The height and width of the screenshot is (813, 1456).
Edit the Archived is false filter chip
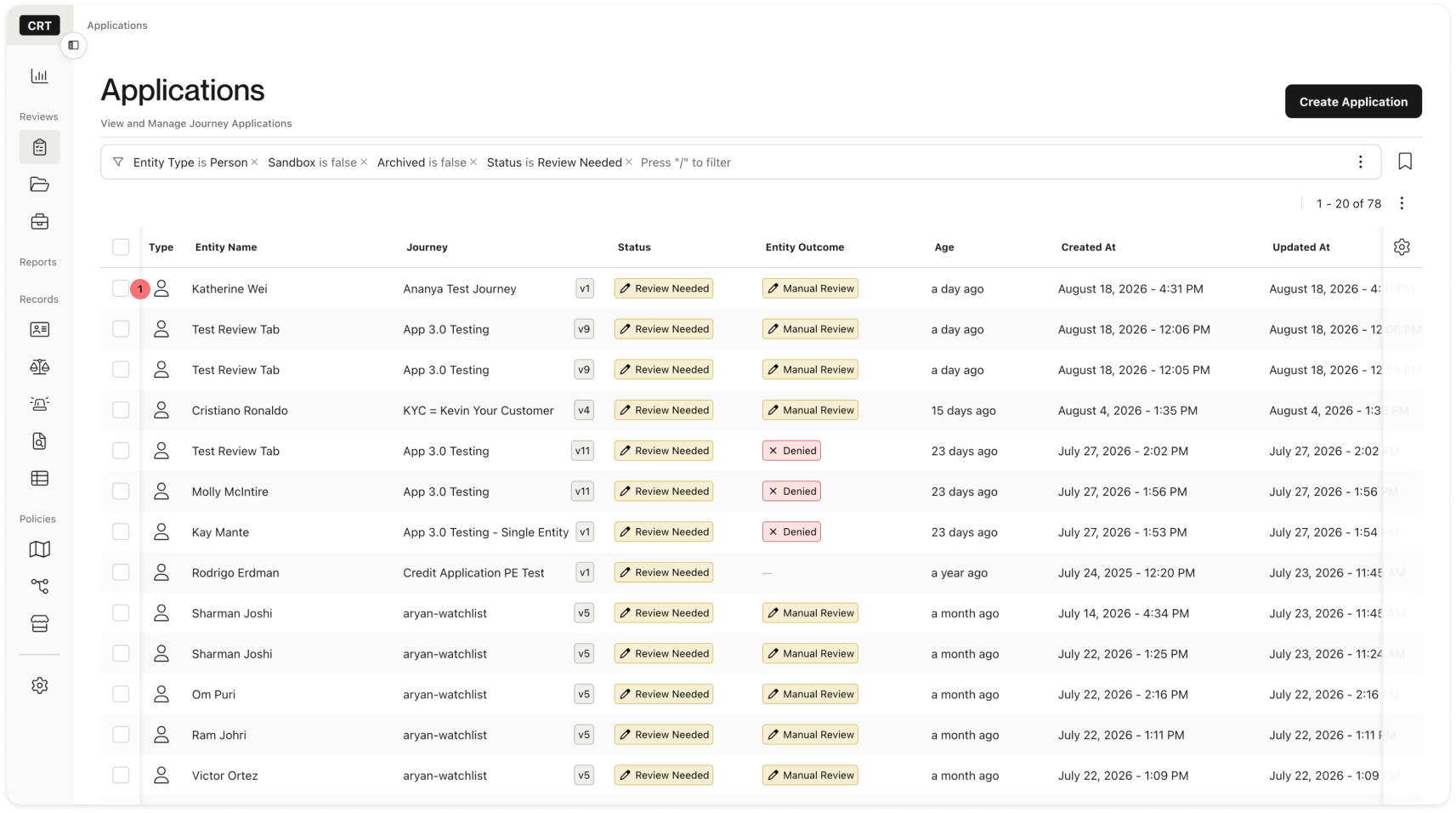coord(422,162)
